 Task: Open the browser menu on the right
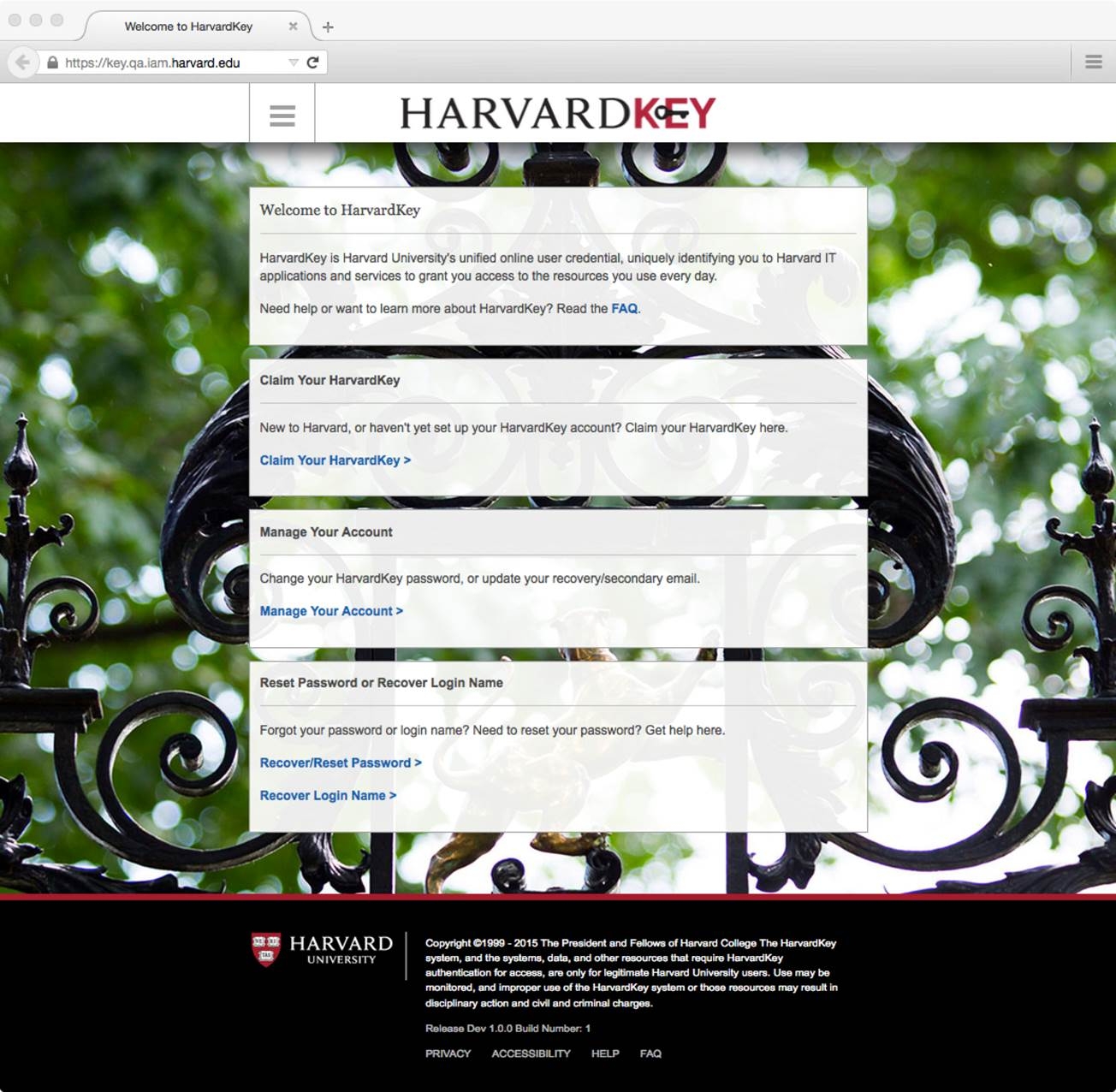coord(1093,62)
